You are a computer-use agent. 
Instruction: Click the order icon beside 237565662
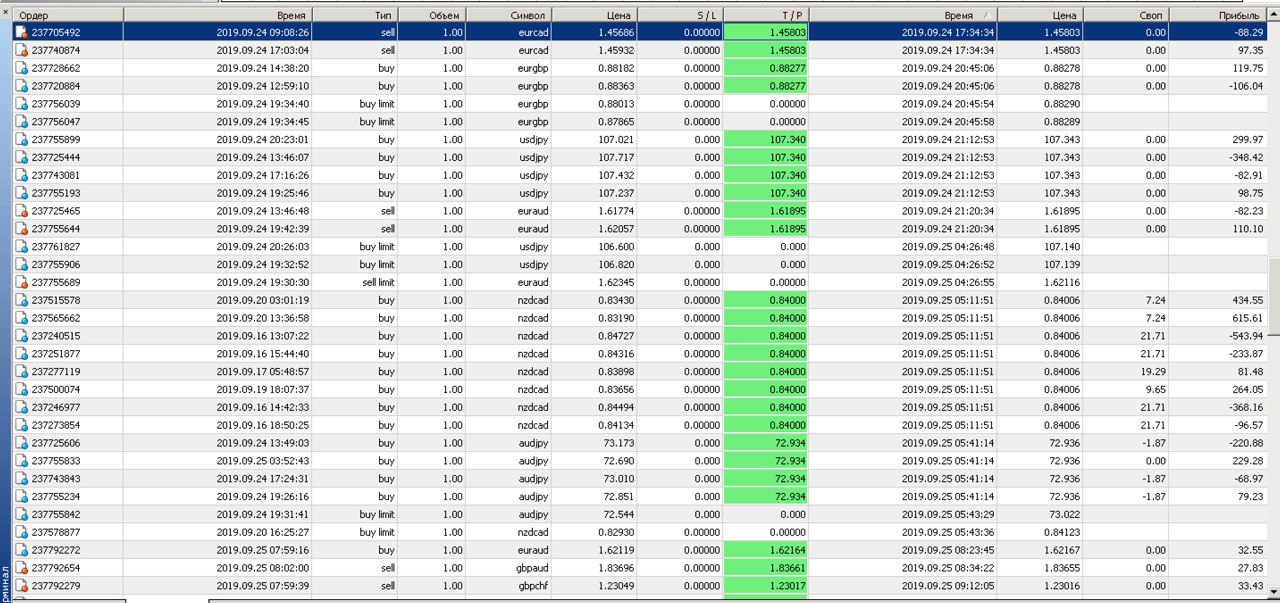coord(21,318)
